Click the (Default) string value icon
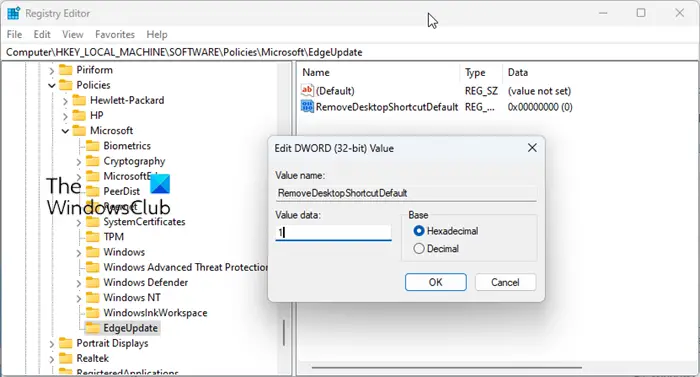 pyautogui.click(x=307, y=91)
